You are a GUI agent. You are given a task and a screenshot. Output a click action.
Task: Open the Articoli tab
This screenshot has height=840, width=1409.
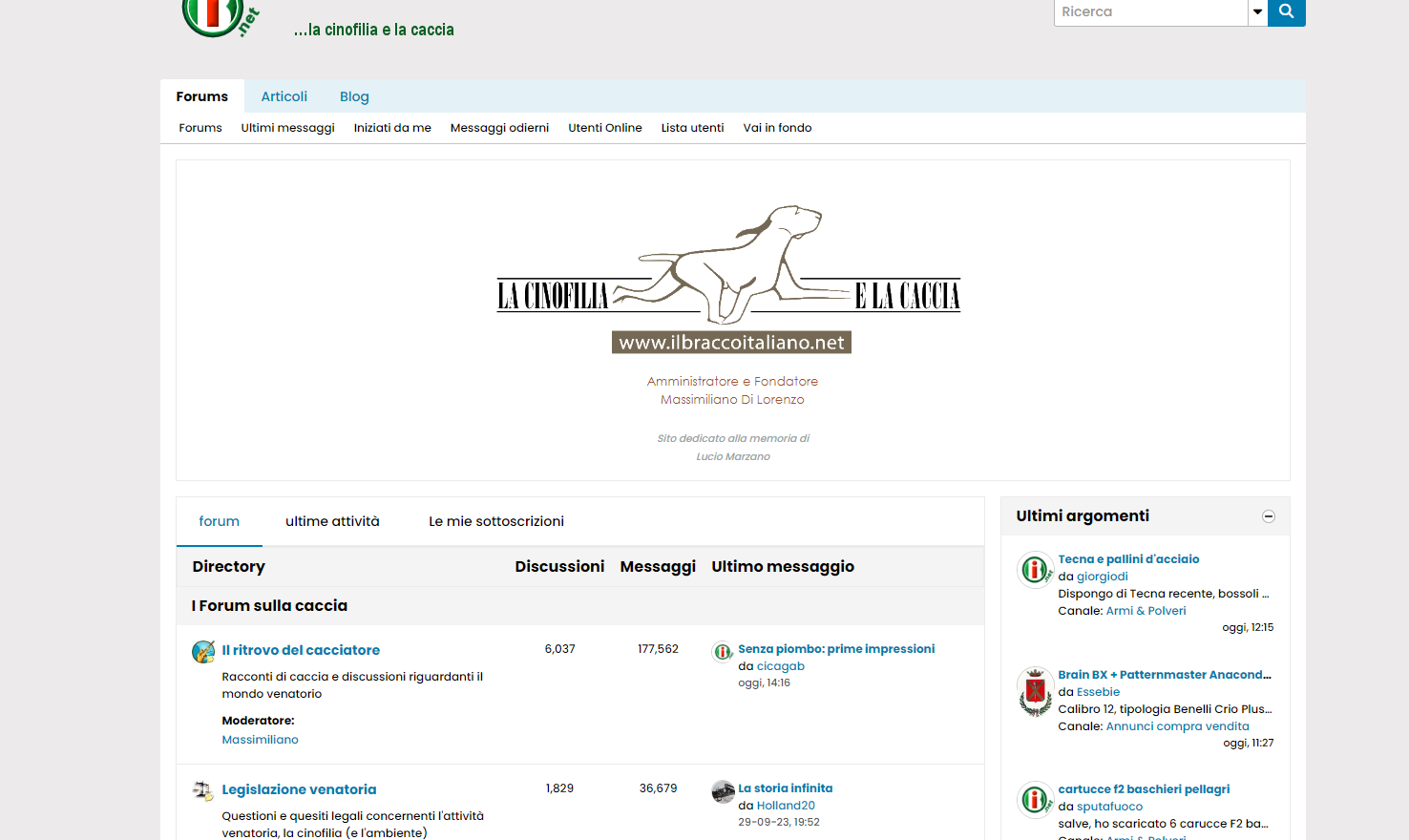coord(284,96)
